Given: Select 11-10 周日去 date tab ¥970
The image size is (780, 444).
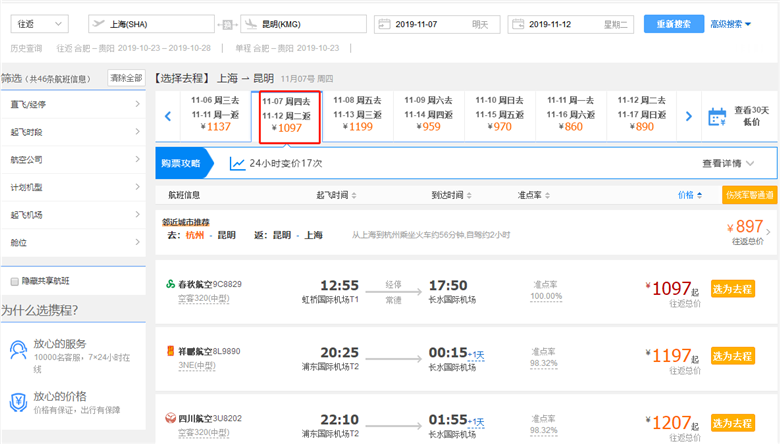Looking at the screenshot, I should click(499, 114).
